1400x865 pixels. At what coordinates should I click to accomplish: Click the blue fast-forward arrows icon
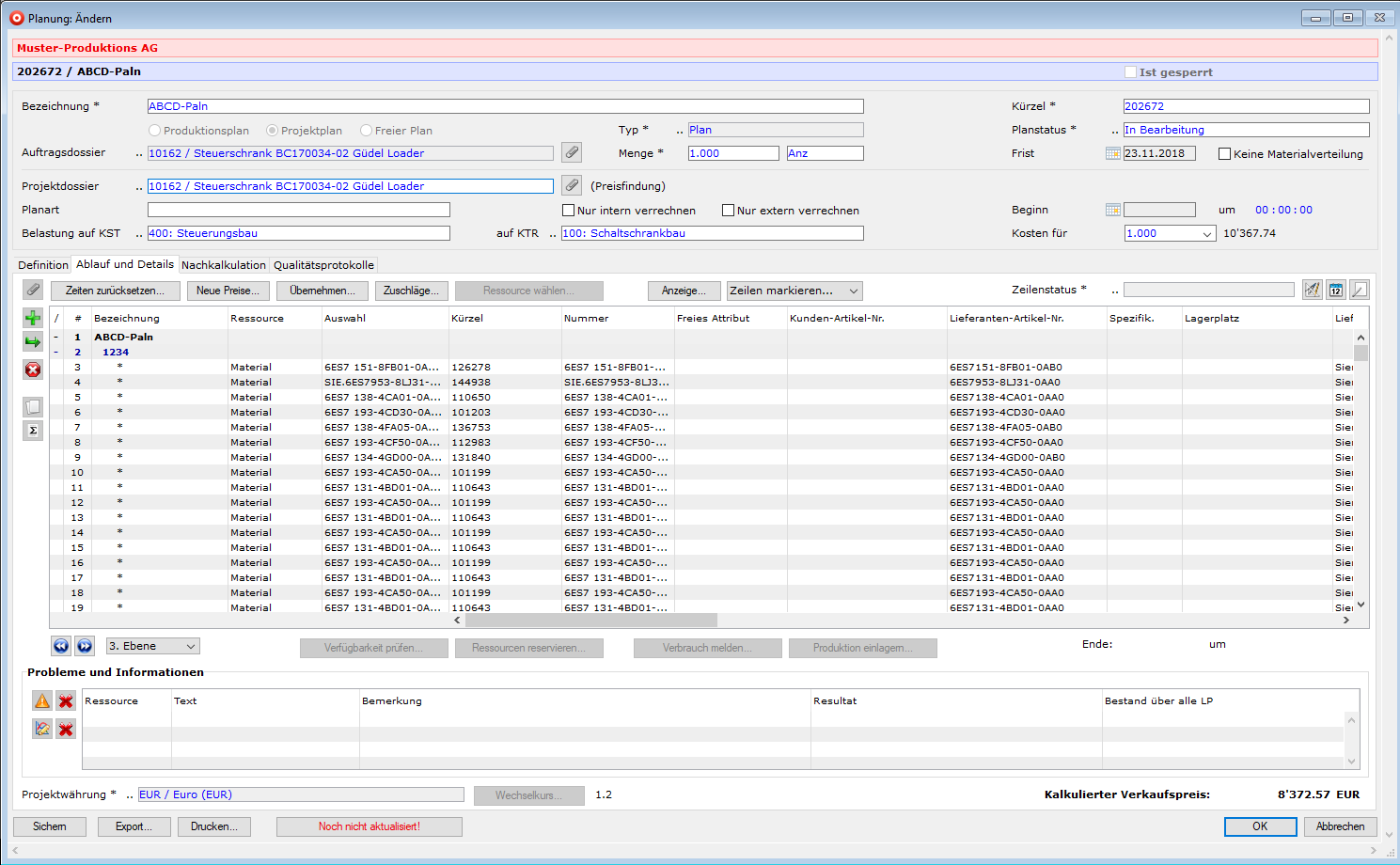coord(85,646)
